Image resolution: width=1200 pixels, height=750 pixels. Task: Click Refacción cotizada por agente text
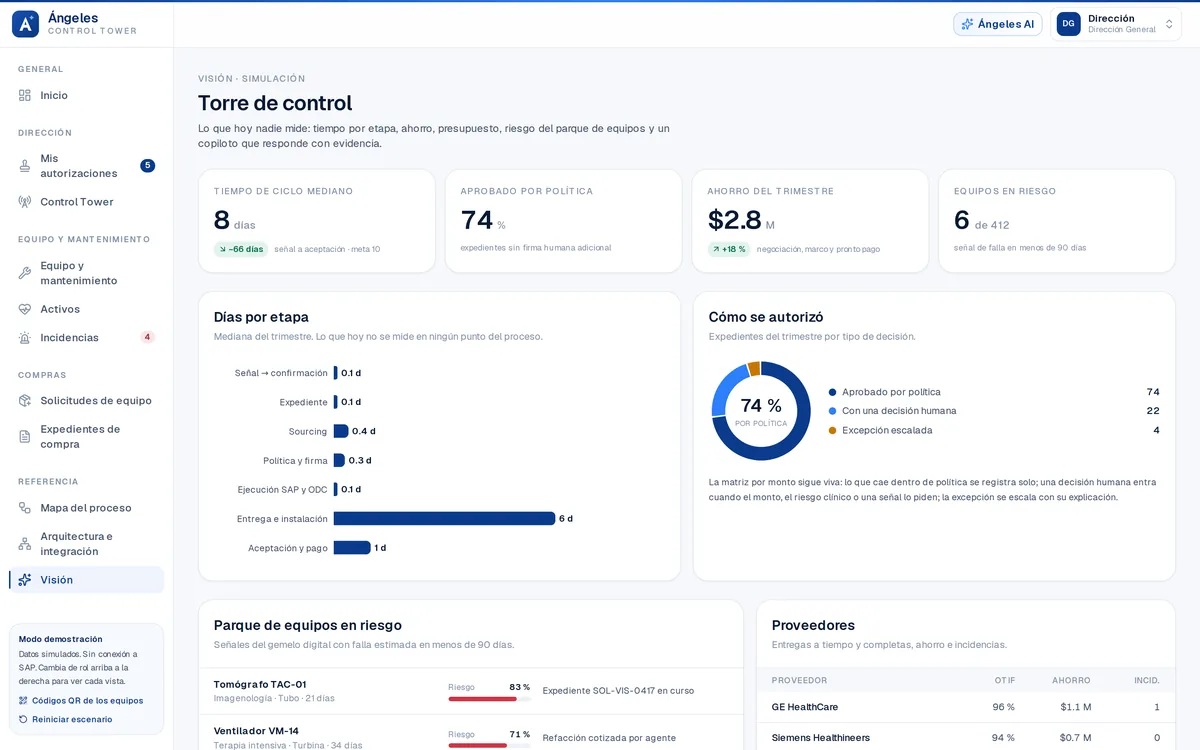click(x=609, y=738)
